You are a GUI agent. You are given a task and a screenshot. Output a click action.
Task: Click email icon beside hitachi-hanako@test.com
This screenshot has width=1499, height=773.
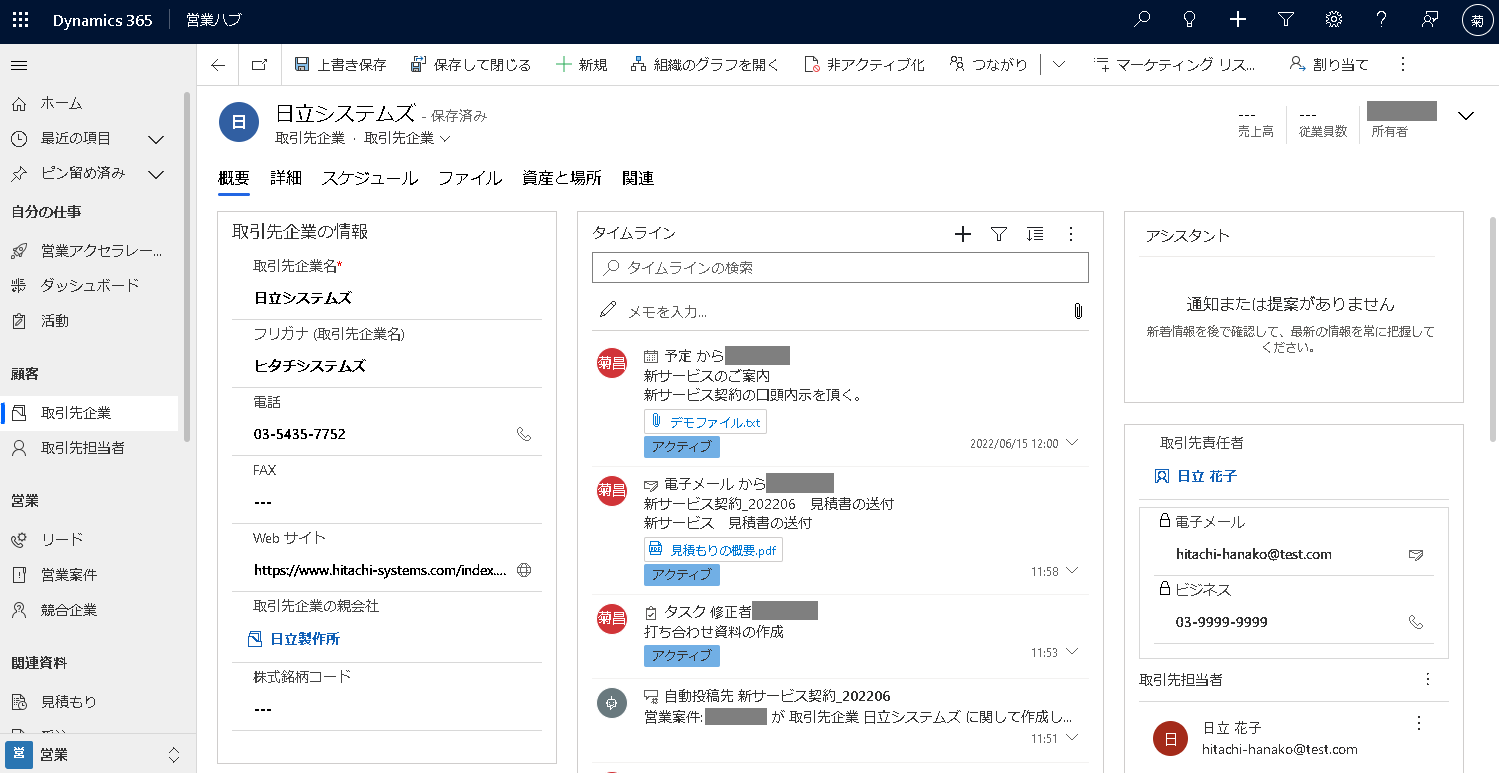1415,554
